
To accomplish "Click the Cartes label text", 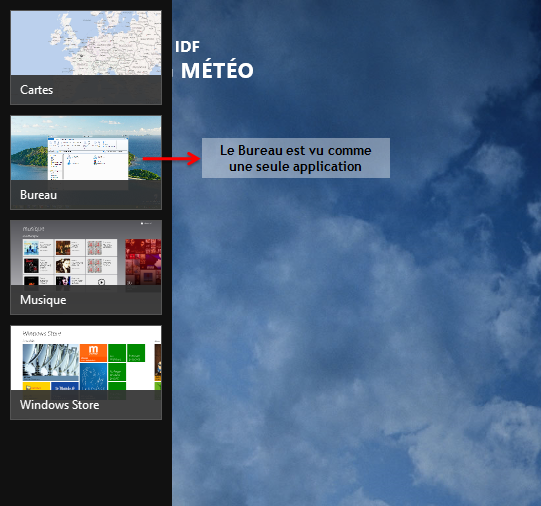I will (37, 90).
